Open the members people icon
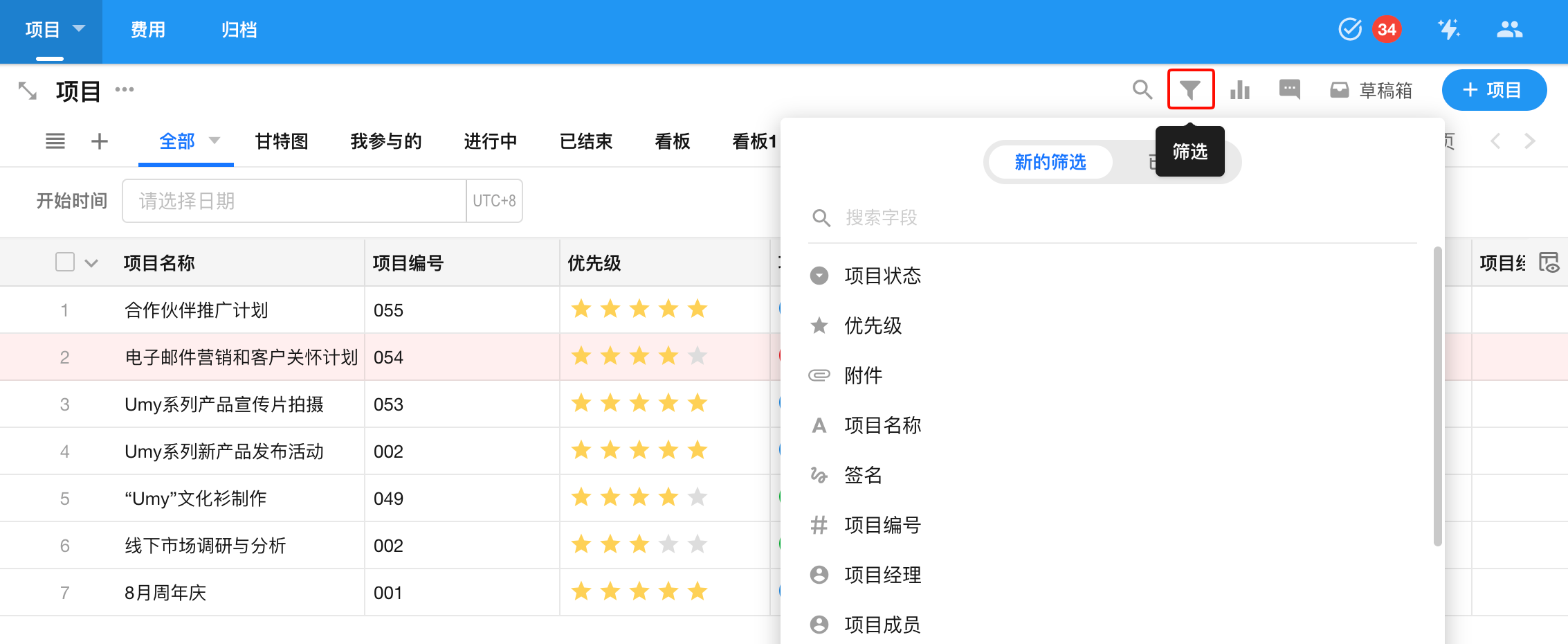Screen dimensions: 1568x644 [x=1509, y=29]
